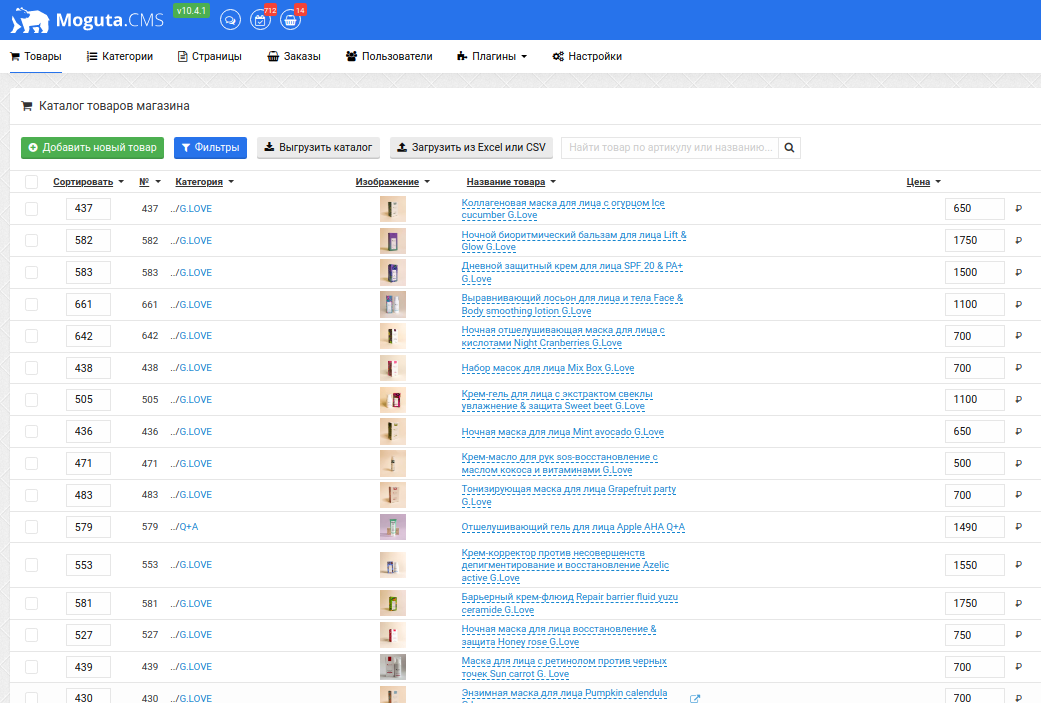This screenshot has width=1041, height=703.
Task: Tick the checkbox for product 642
Action: (31, 336)
